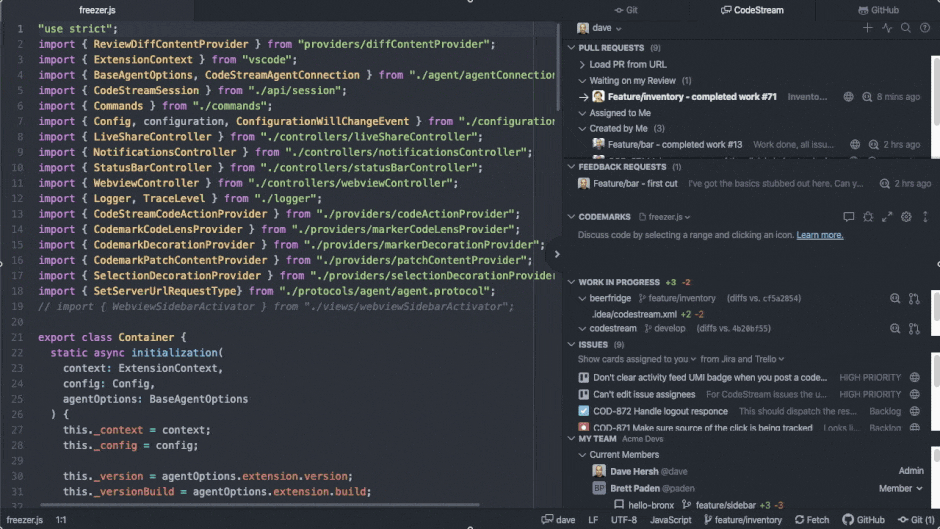Click LF line ending in status bar
Screen dimensions: 940x529
(593, 520)
